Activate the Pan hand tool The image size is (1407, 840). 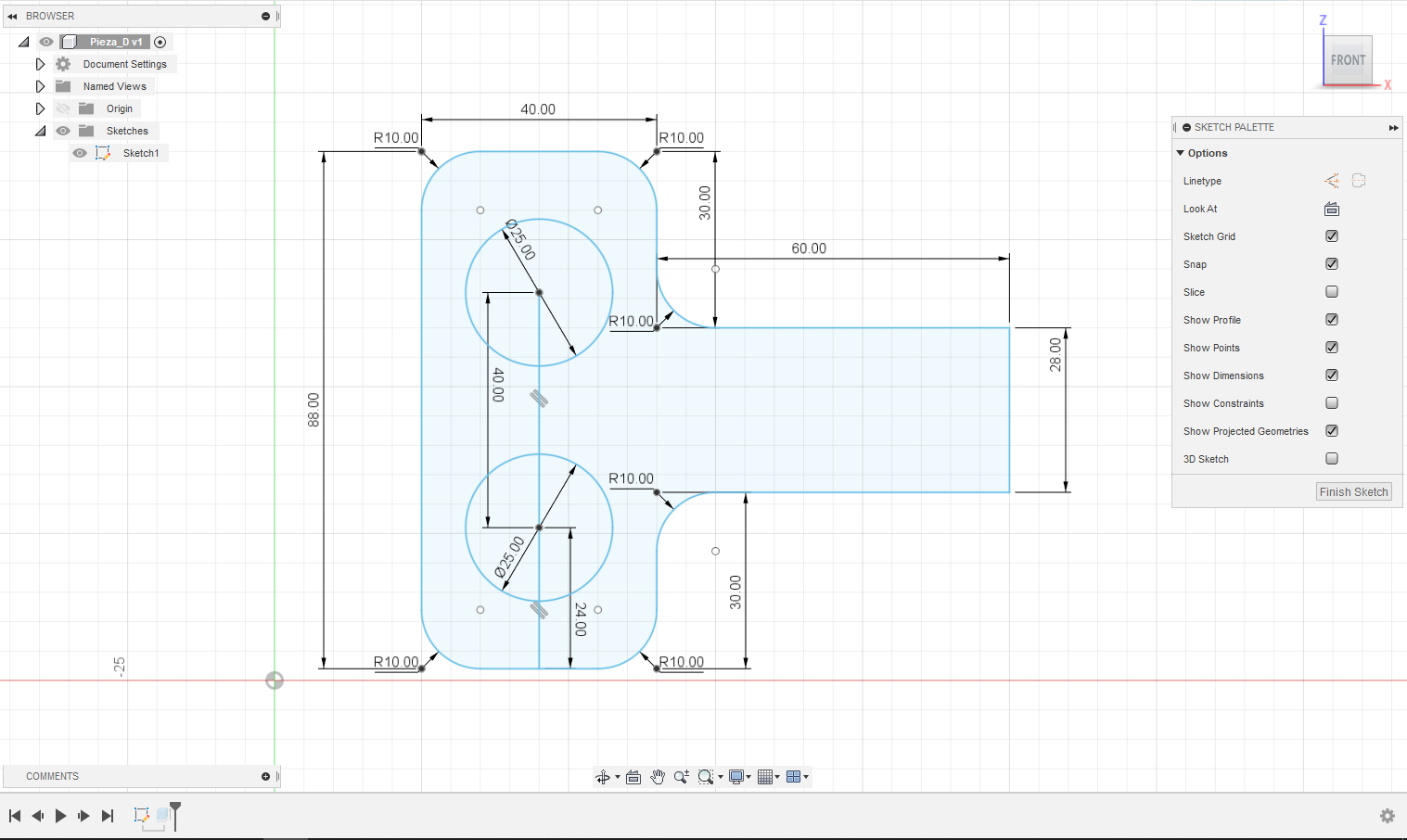(658, 777)
